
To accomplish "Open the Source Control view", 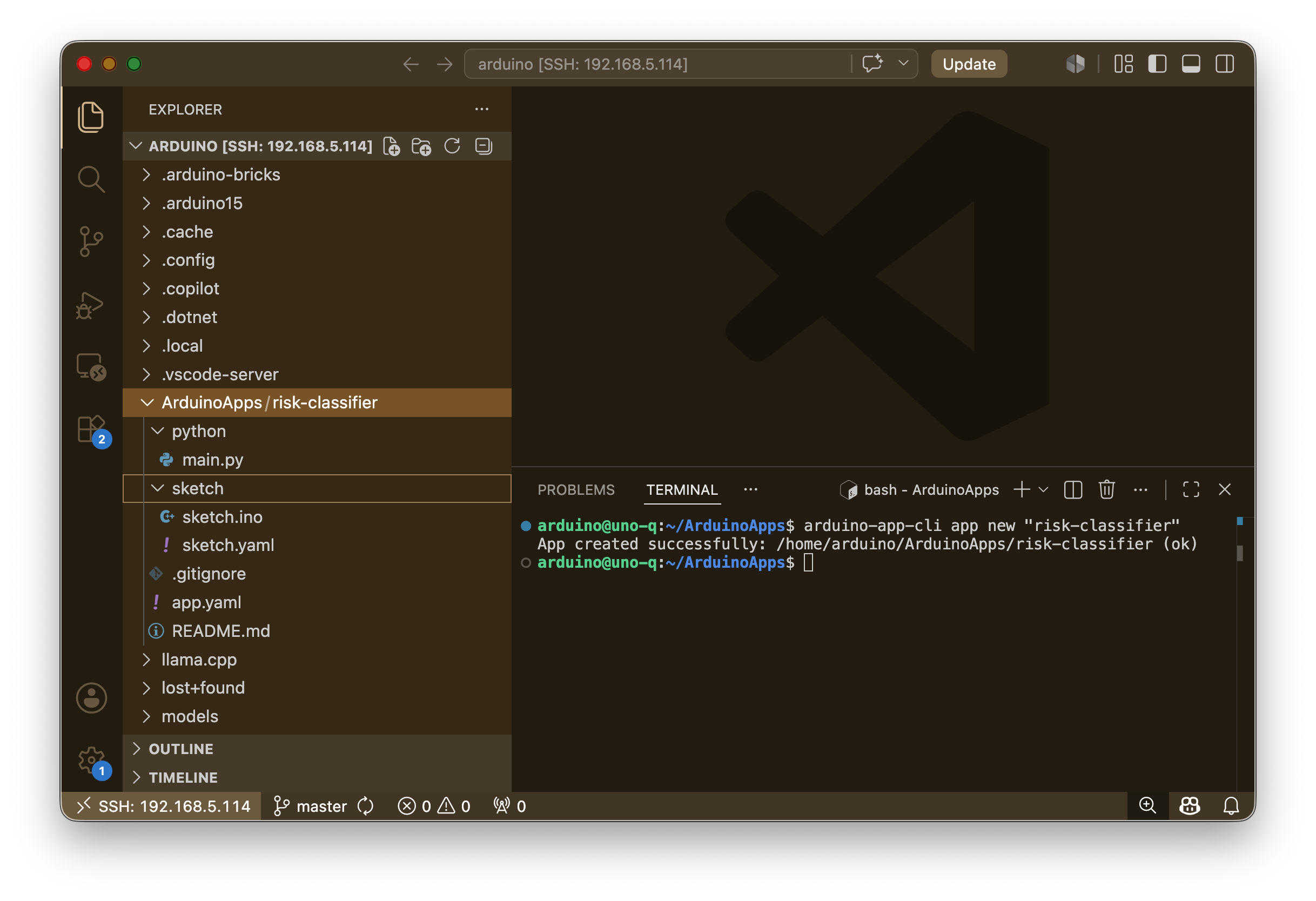I will [x=91, y=241].
